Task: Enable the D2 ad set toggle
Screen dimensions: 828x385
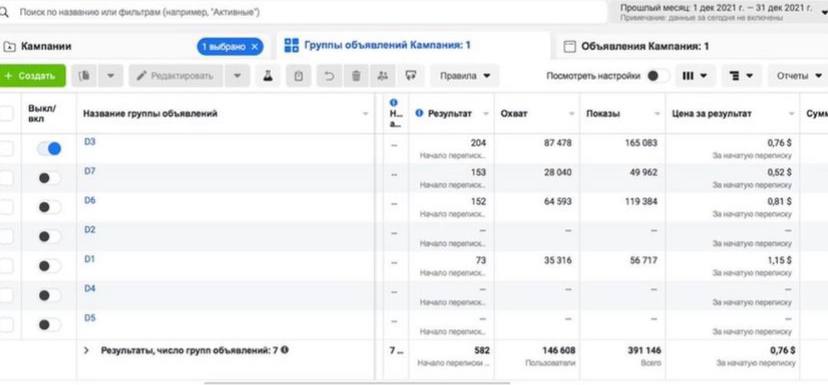Action: point(49,237)
